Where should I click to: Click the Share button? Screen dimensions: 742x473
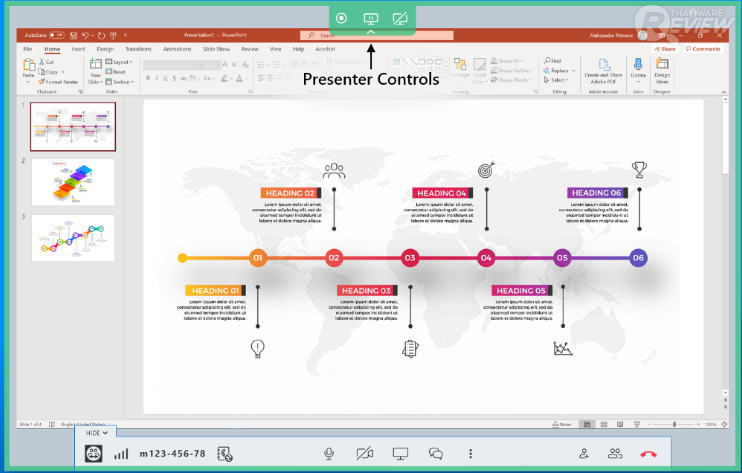(x=665, y=49)
